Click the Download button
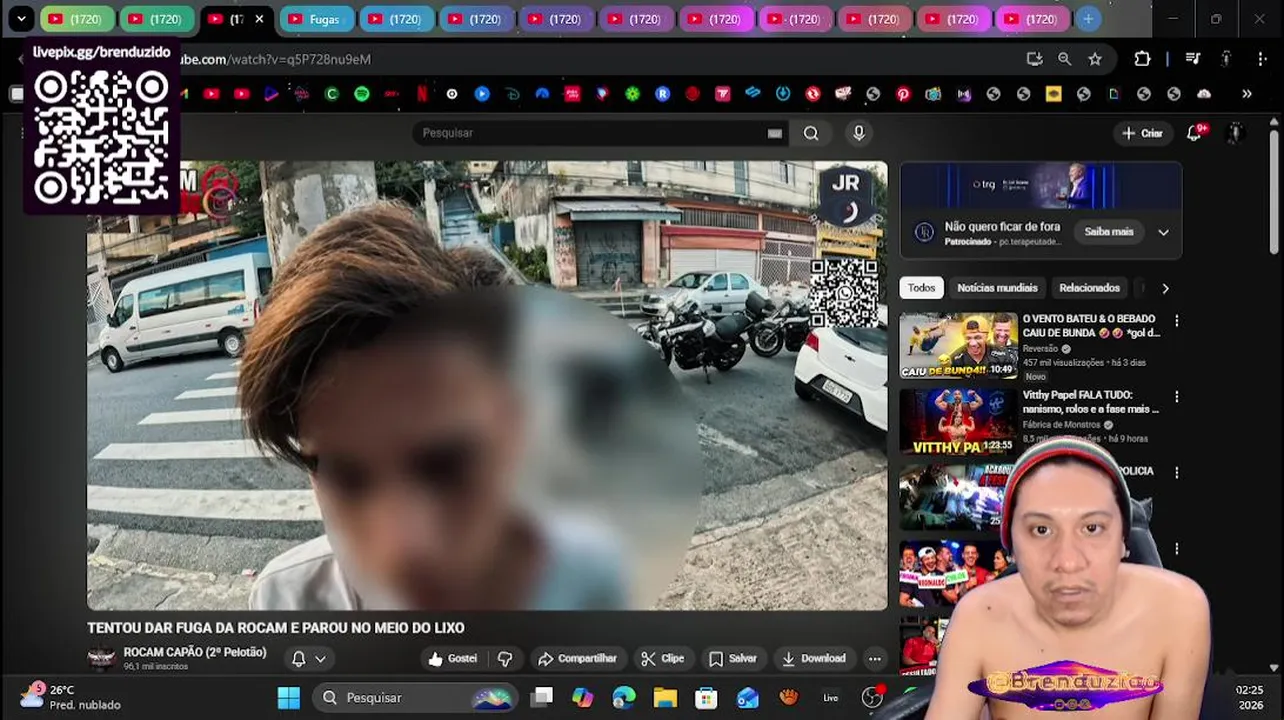 (x=814, y=659)
